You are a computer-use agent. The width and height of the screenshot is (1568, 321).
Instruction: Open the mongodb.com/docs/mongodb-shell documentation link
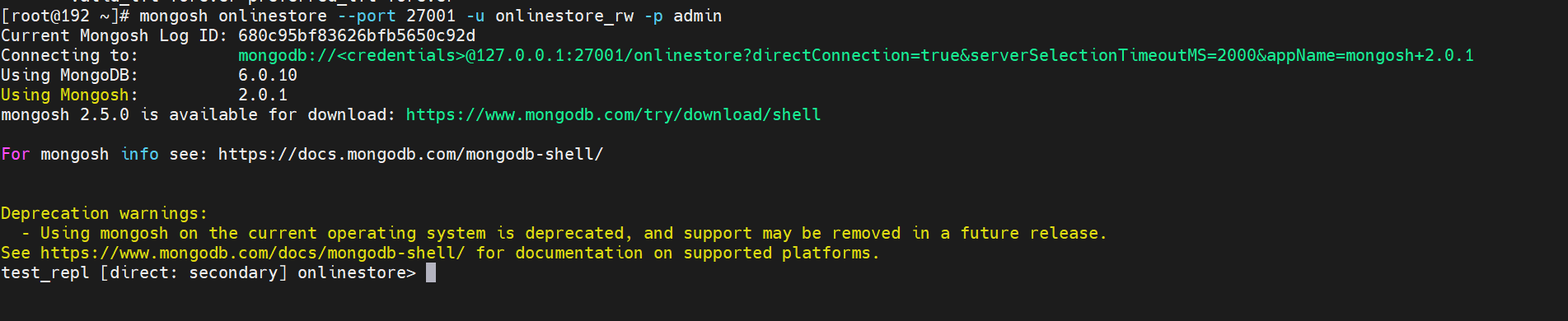252,253
